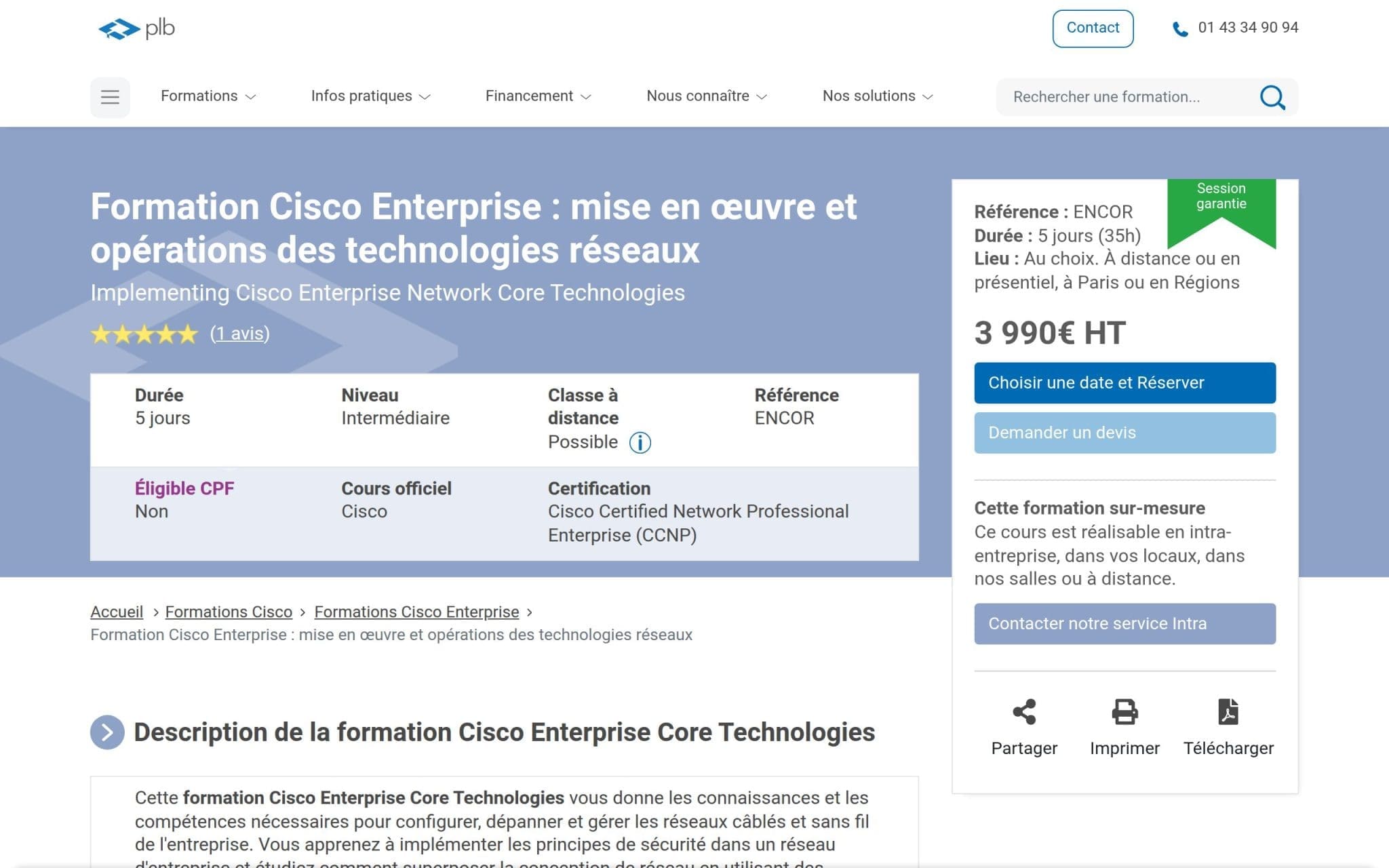Click Choisir une date et Réserver
The image size is (1389, 868).
(1124, 383)
